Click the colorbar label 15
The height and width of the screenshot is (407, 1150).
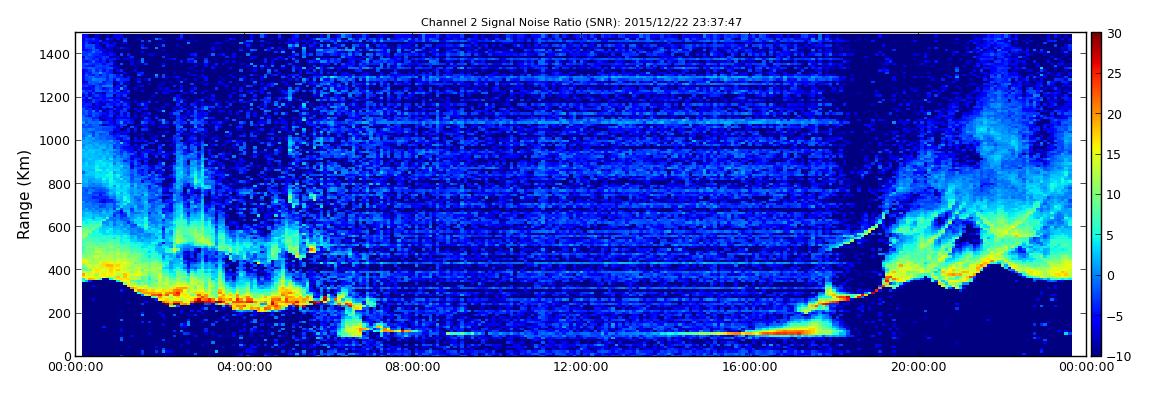pyautogui.click(x=1114, y=155)
